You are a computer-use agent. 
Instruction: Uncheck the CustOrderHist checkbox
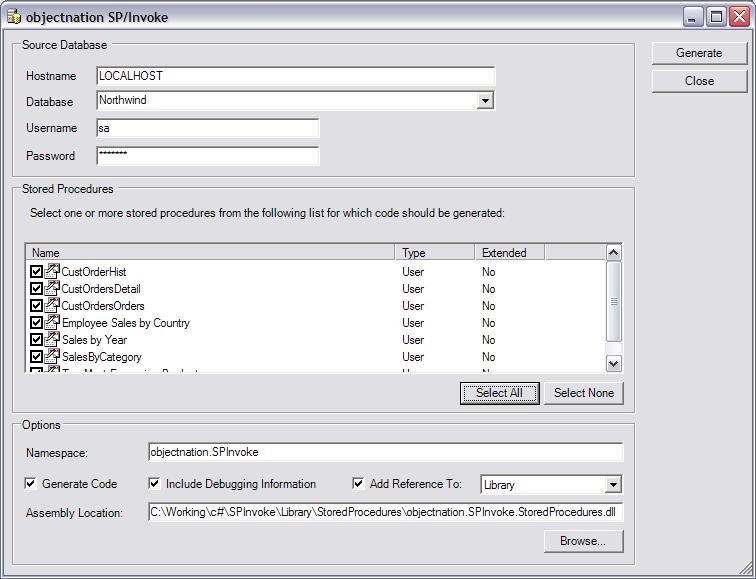coord(36,271)
